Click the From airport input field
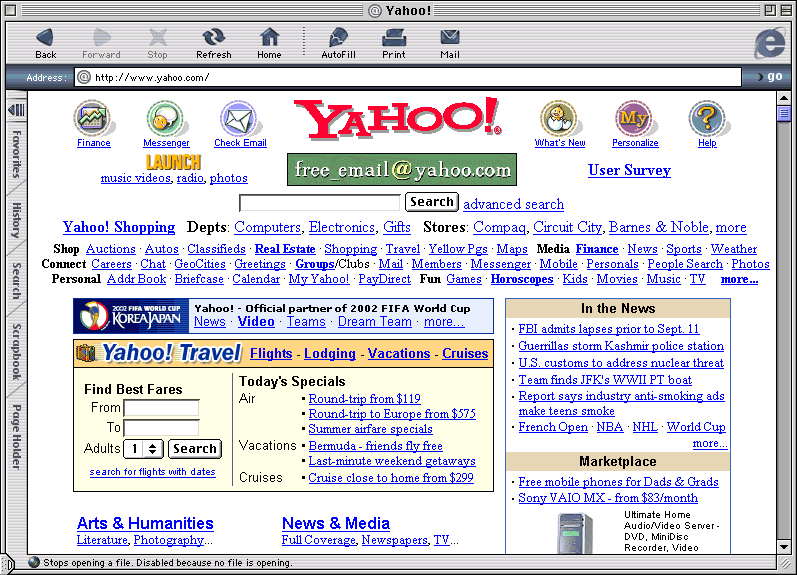This screenshot has height=575, width=797. pyautogui.click(x=161, y=408)
